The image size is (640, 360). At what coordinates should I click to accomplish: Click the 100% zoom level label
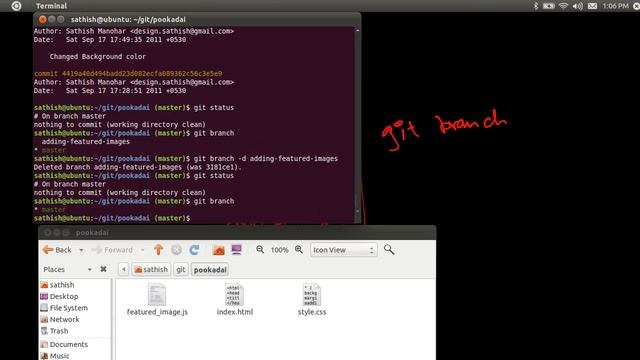(x=280, y=250)
